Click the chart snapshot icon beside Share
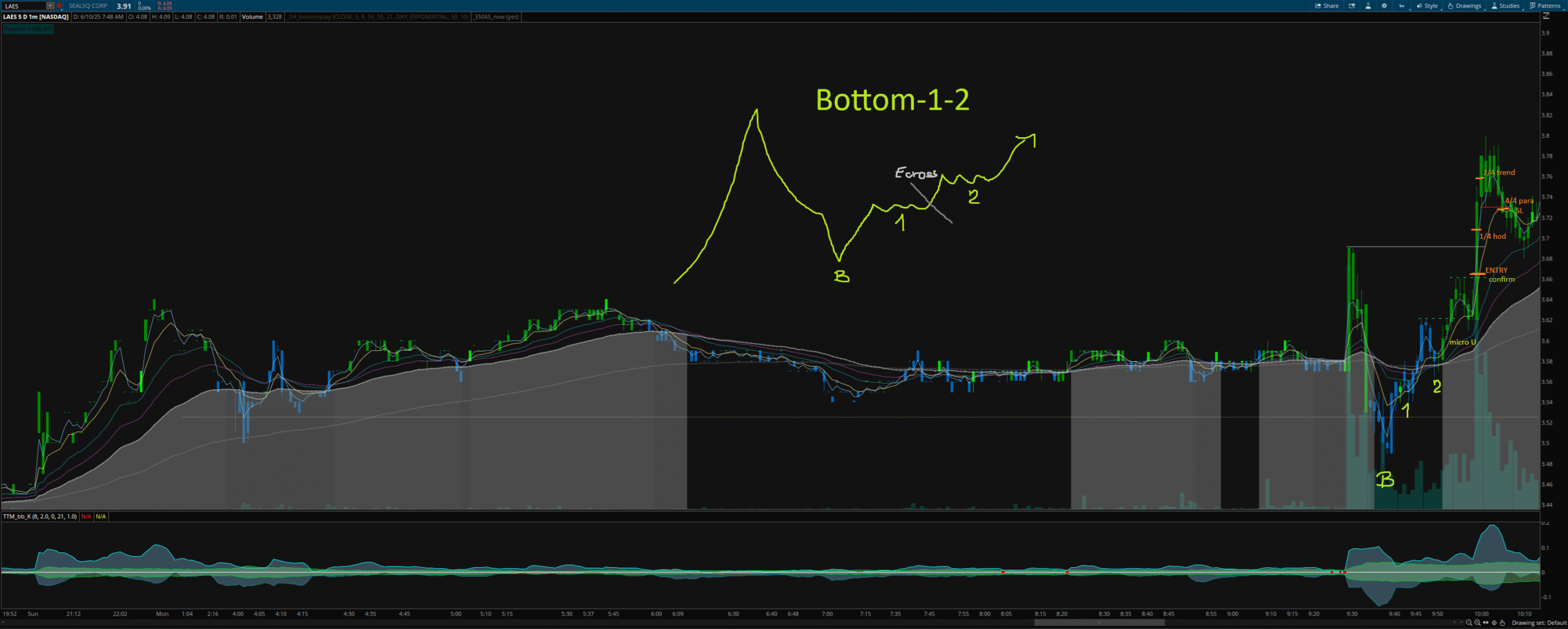1568x629 pixels. pos(1352,6)
